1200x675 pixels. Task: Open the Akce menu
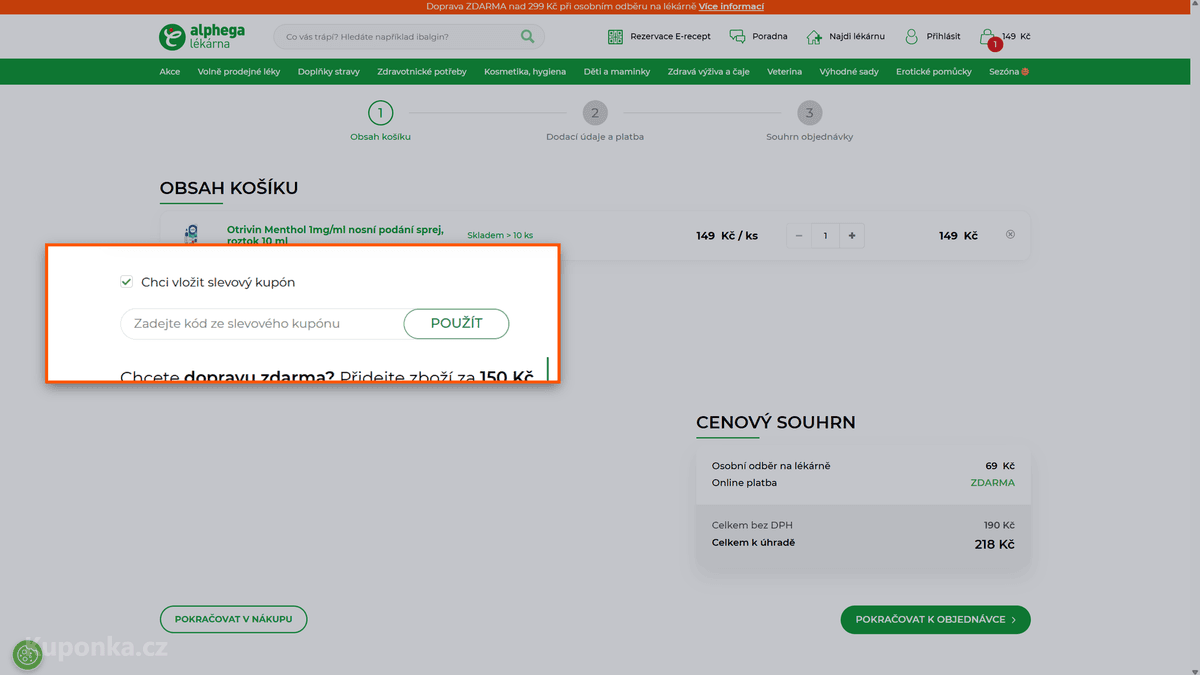[170, 72]
